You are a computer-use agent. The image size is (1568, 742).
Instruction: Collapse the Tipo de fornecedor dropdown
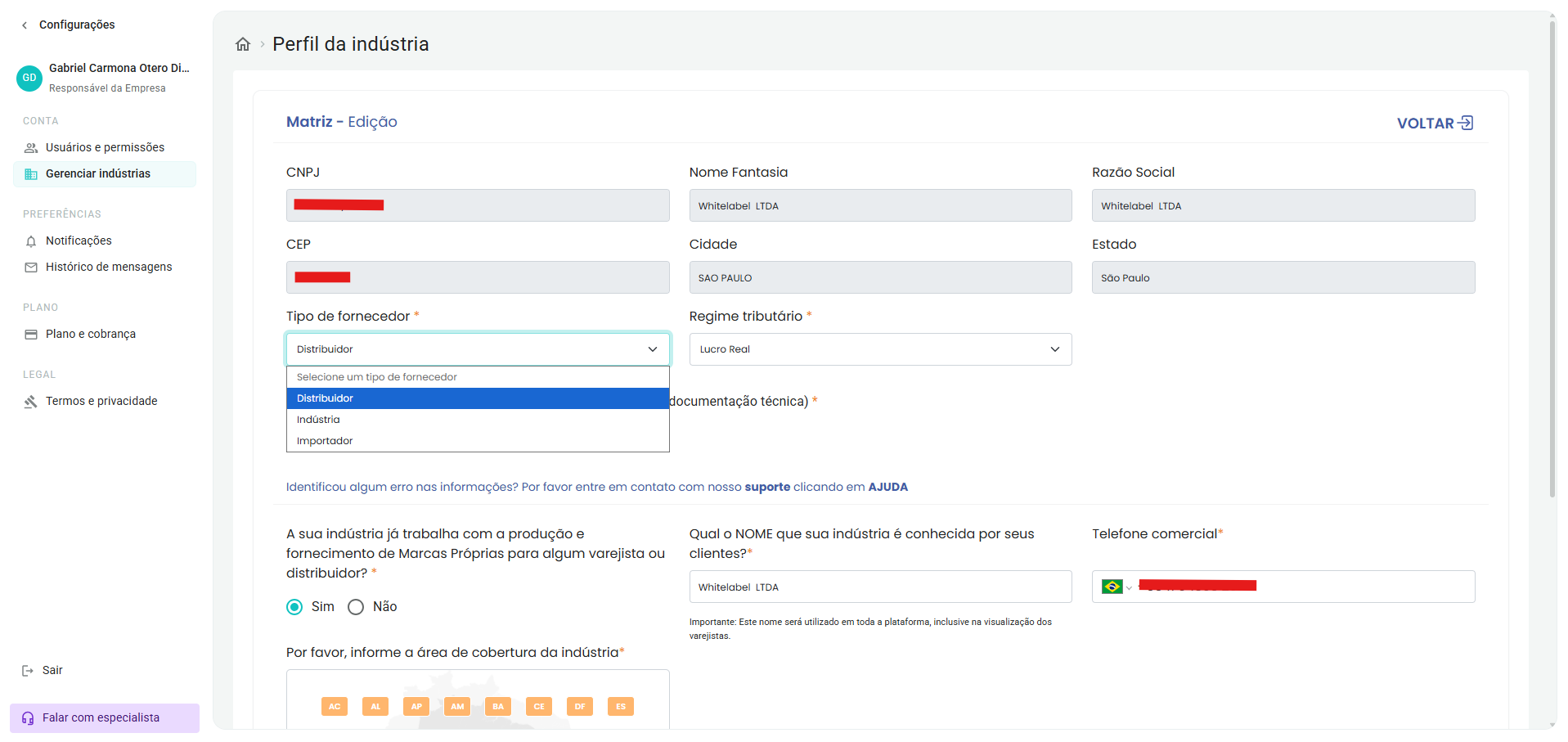pos(478,349)
